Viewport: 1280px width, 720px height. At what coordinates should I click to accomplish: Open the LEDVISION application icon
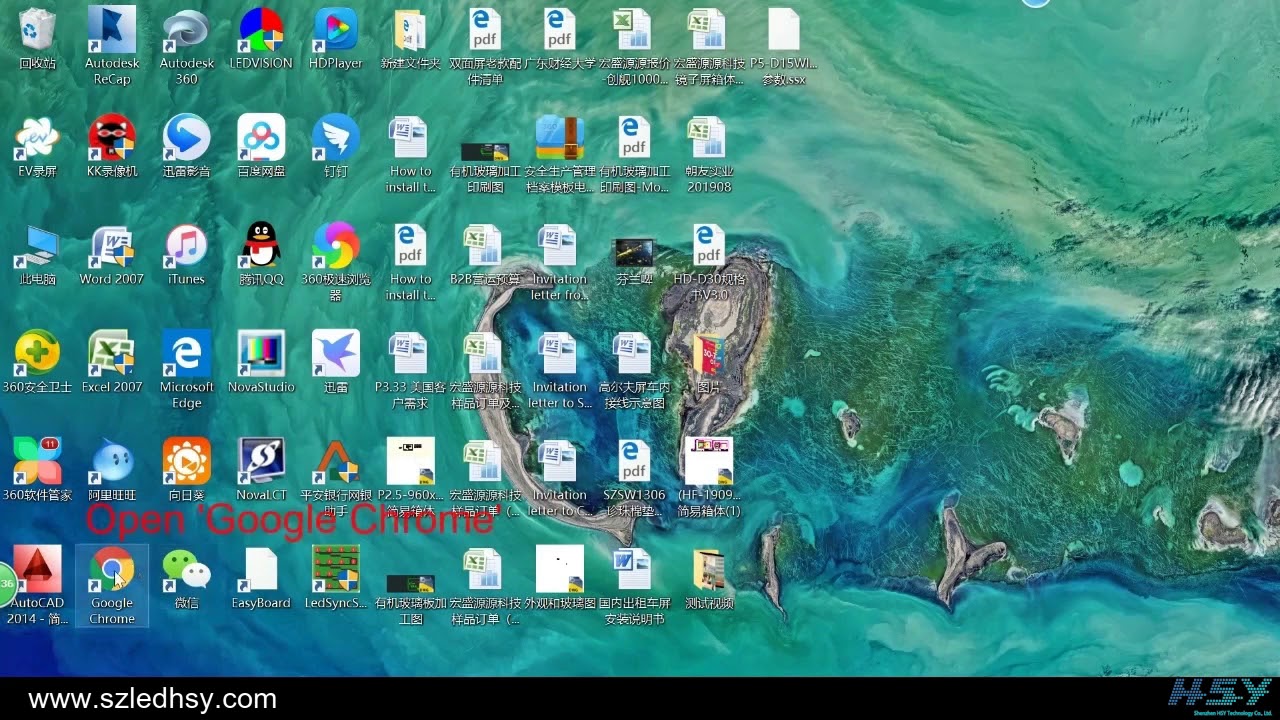pyautogui.click(x=261, y=40)
